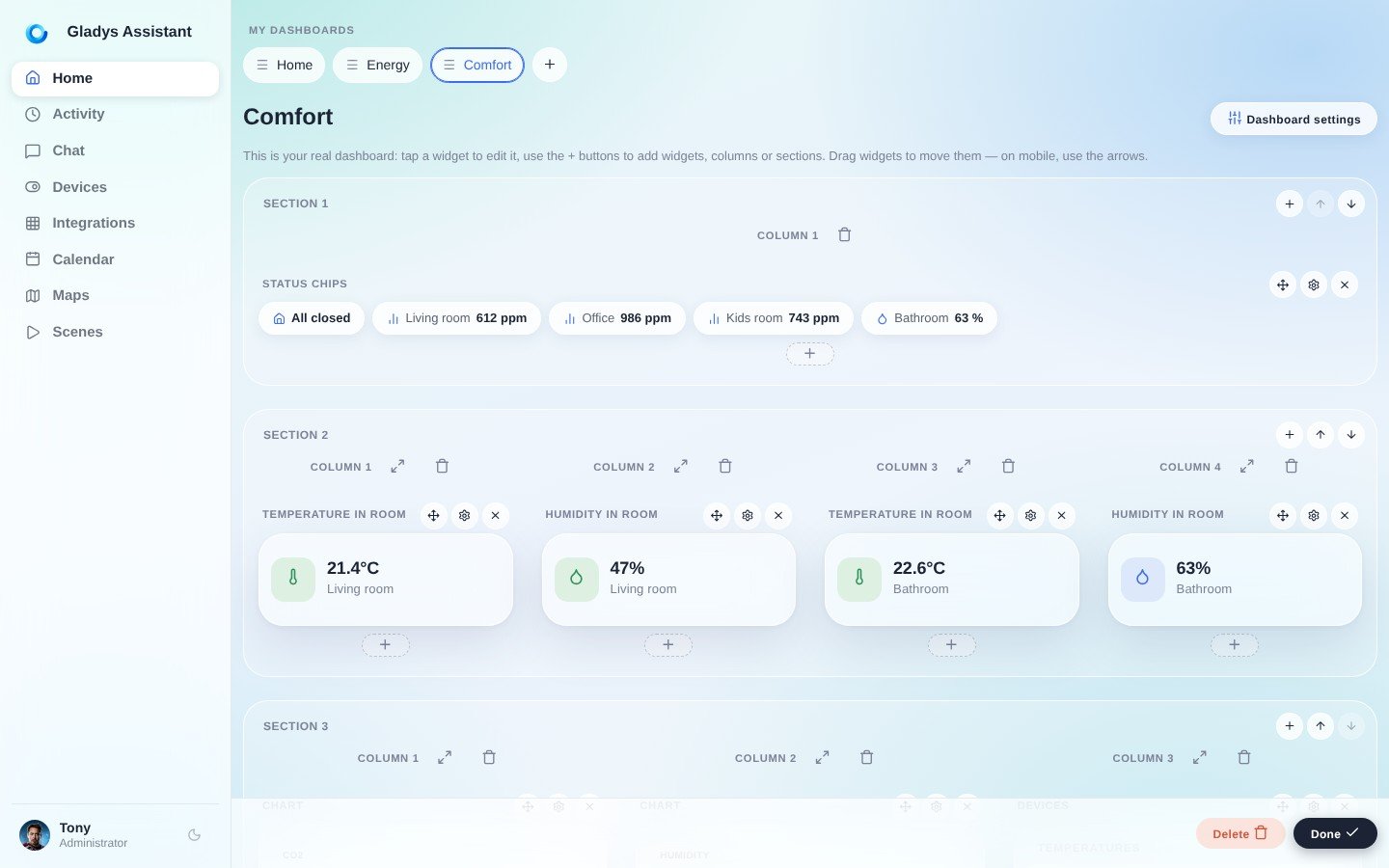
Task: Add a widget below Status Chips
Action: coord(810,354)
